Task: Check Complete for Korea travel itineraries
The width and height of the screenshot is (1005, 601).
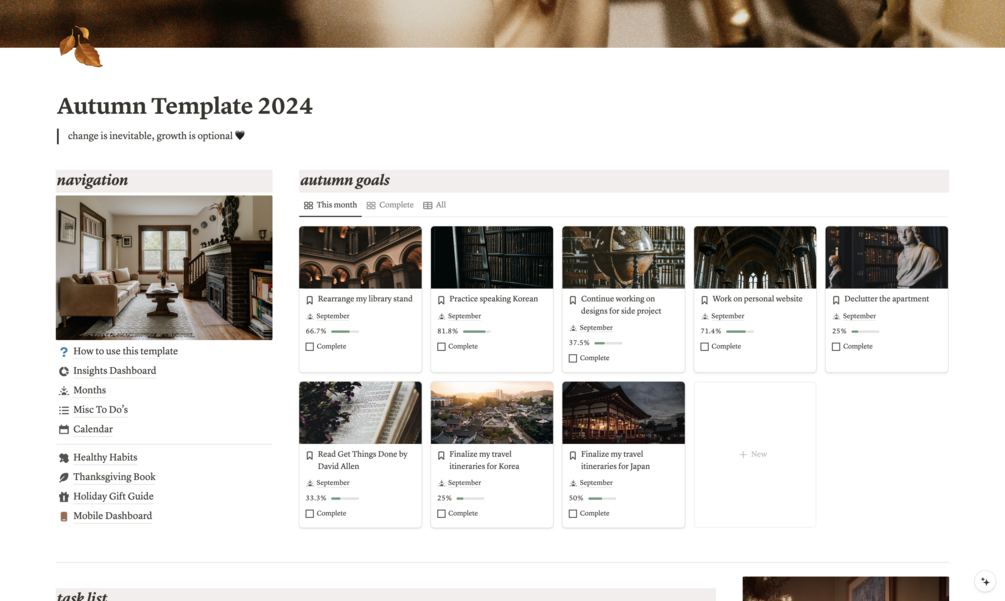Action: click(x=441, y=514)
